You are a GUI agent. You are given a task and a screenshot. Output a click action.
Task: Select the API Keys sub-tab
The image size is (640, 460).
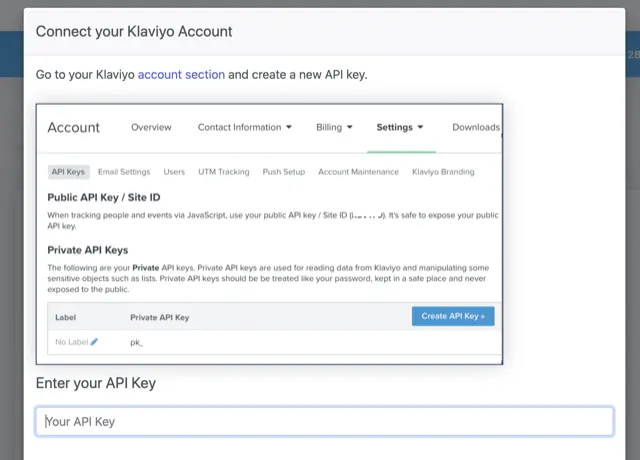(68, 172)
